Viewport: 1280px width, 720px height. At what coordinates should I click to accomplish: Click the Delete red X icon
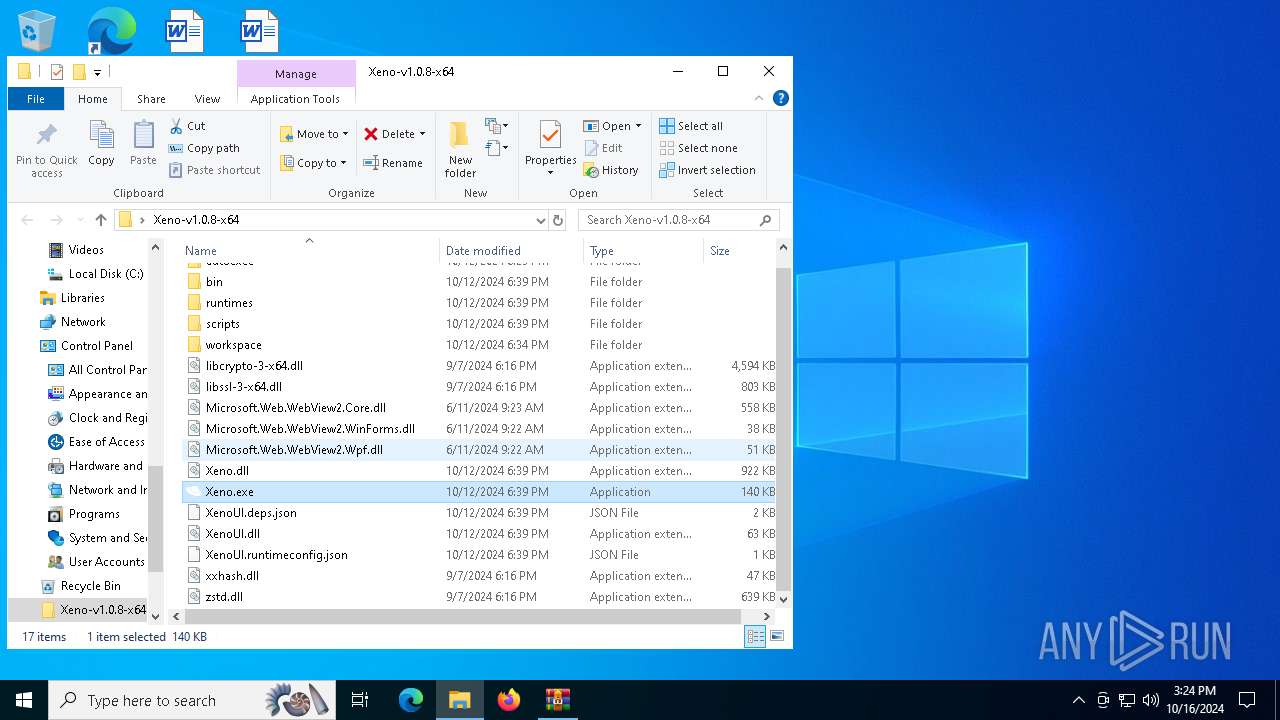click(371, 134)
